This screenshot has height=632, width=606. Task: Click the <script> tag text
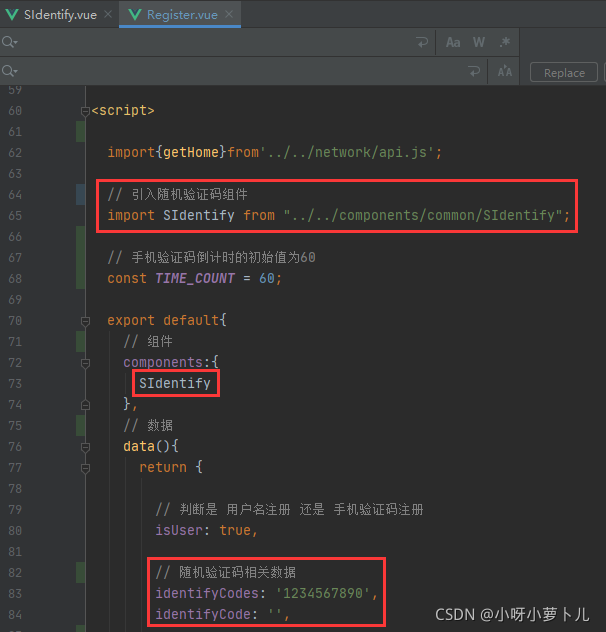pos(123,111)
